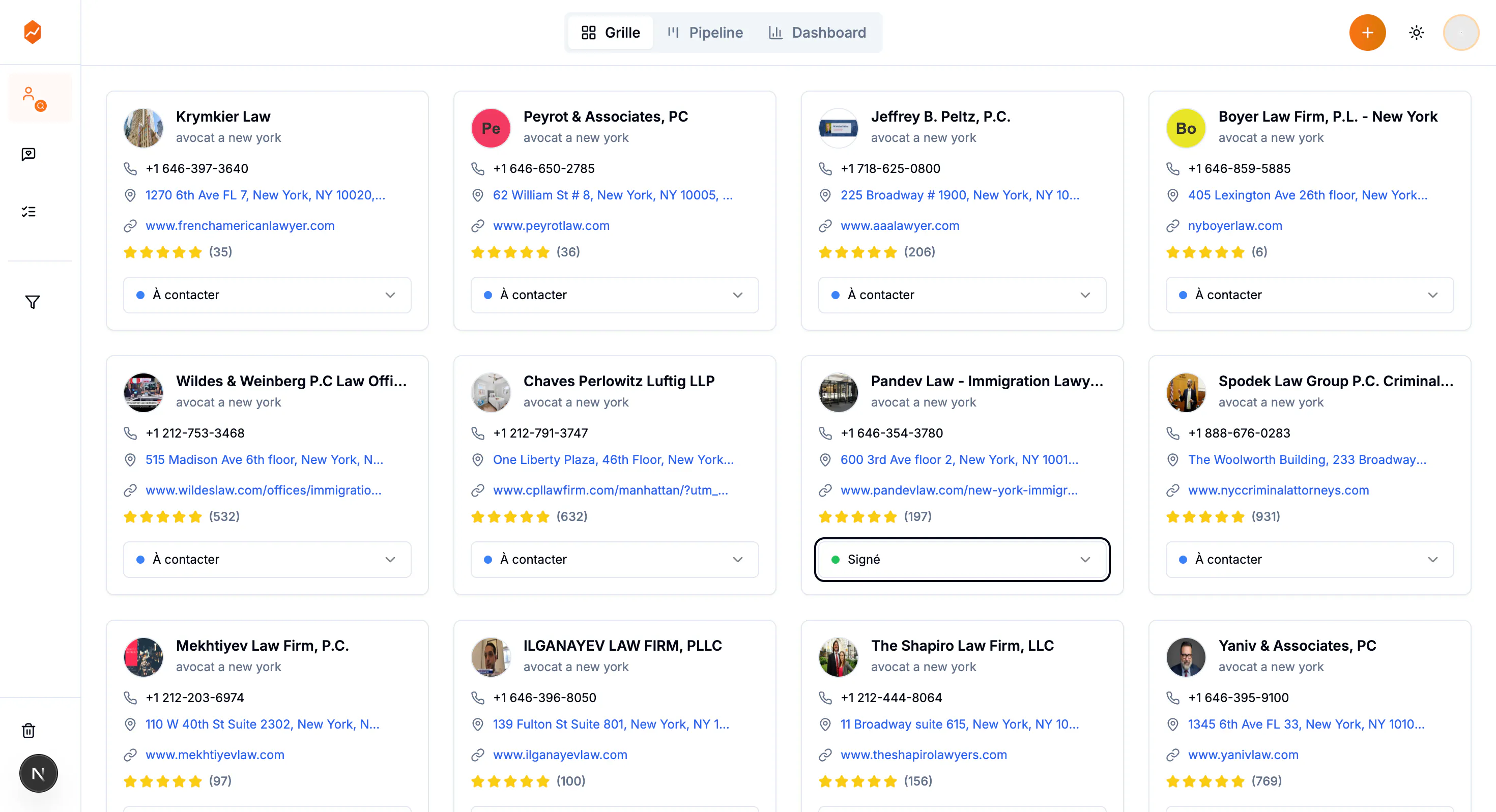Switch to the Dashboard view tab
The height and width of the screenshot is (812, 1496).
click(817, 33)
